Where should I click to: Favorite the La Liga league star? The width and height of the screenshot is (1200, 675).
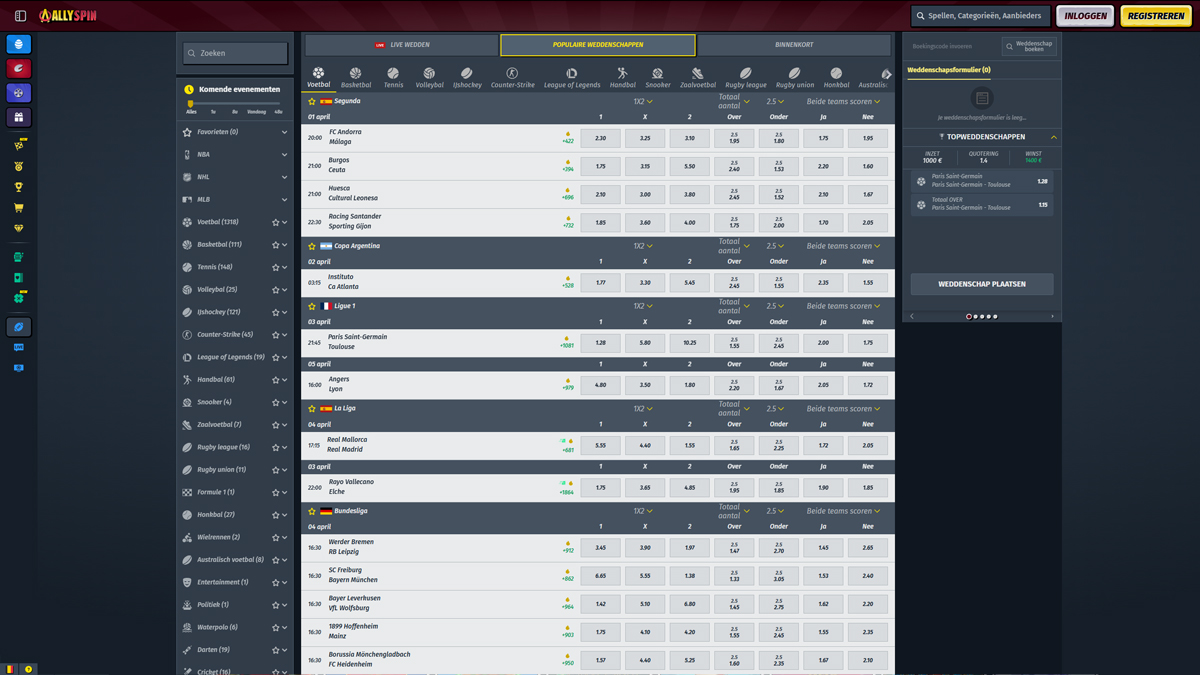[312, 408]
